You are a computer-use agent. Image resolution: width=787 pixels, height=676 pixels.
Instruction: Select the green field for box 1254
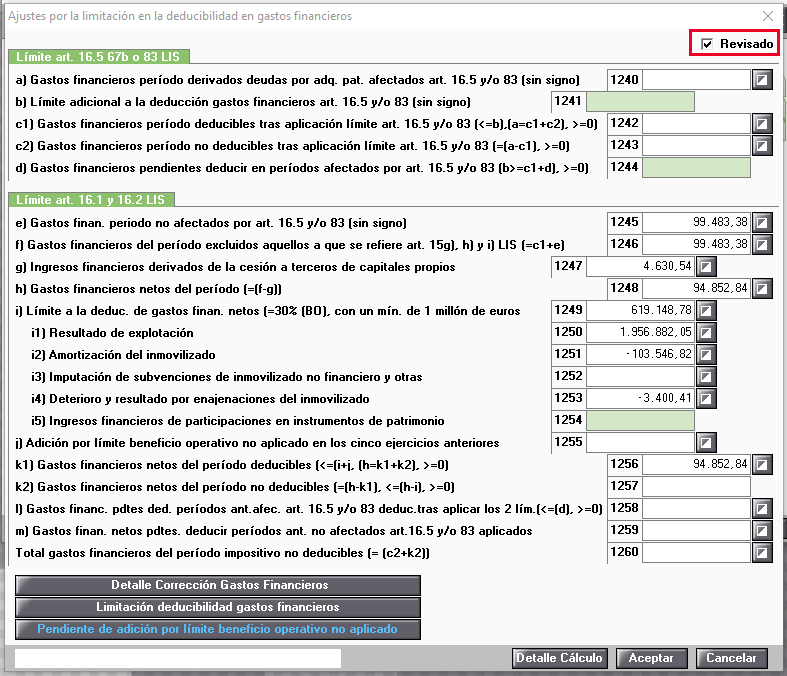coord(640,421)
